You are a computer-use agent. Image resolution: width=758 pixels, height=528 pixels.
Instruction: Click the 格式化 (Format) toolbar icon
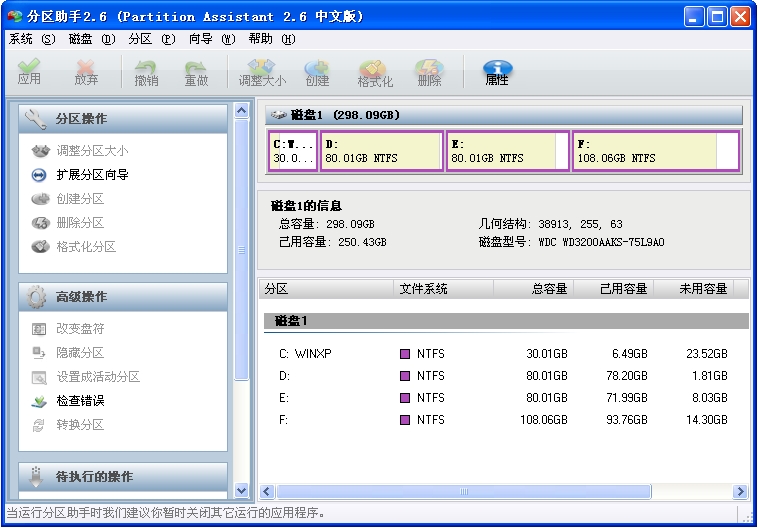coord(375,73)
